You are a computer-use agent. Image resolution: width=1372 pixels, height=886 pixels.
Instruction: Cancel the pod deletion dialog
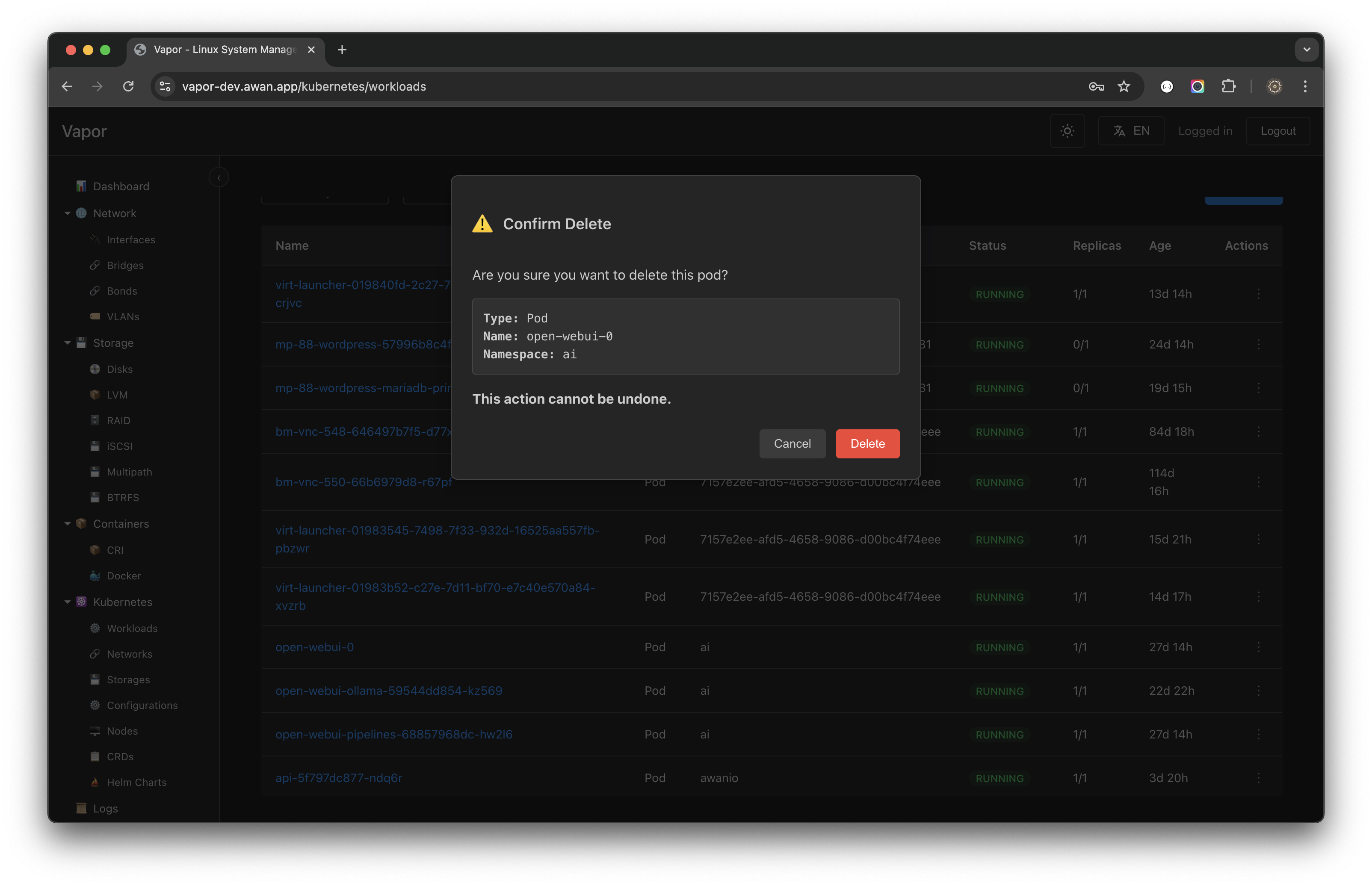pos(792,443)
